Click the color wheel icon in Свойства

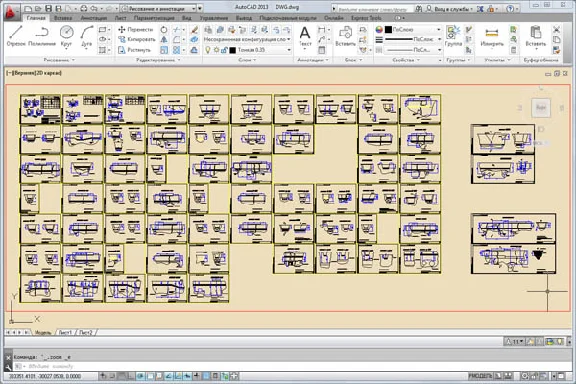379,29
